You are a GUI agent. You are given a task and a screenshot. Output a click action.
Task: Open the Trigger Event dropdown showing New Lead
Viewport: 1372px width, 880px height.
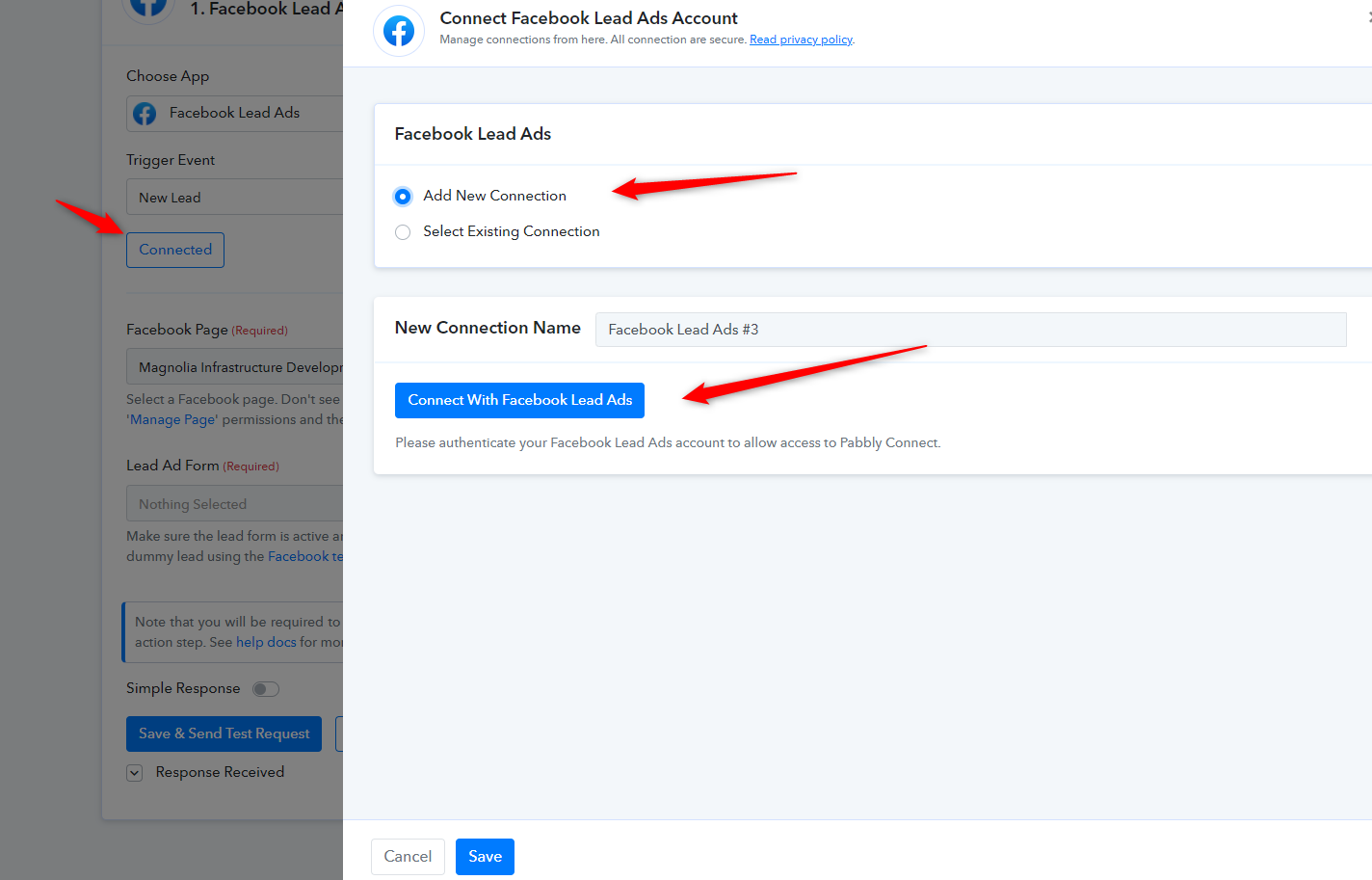235,198
